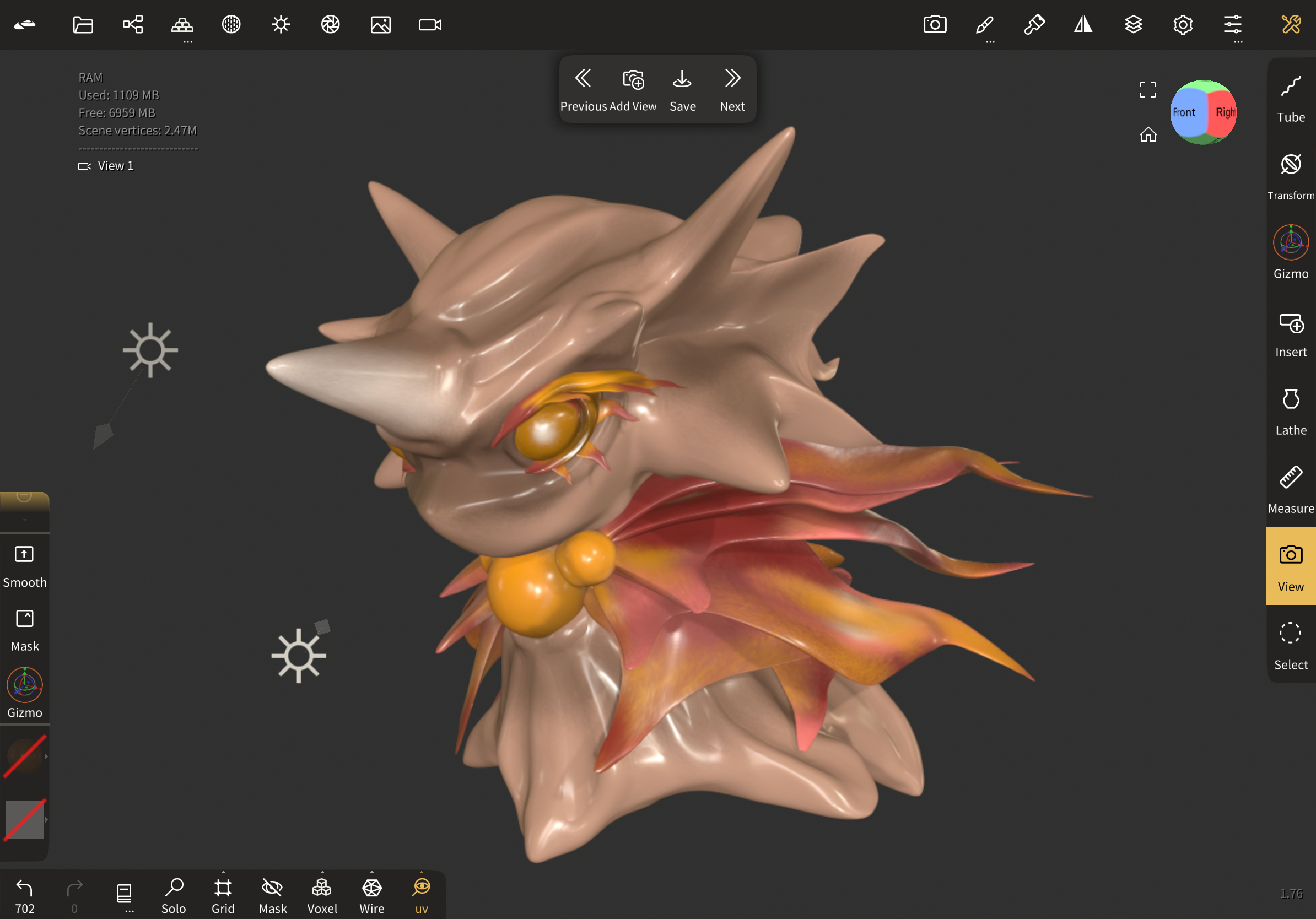Toggle Wire wireframe display
Screen dimensions: 1316x919
coord(372,895)
